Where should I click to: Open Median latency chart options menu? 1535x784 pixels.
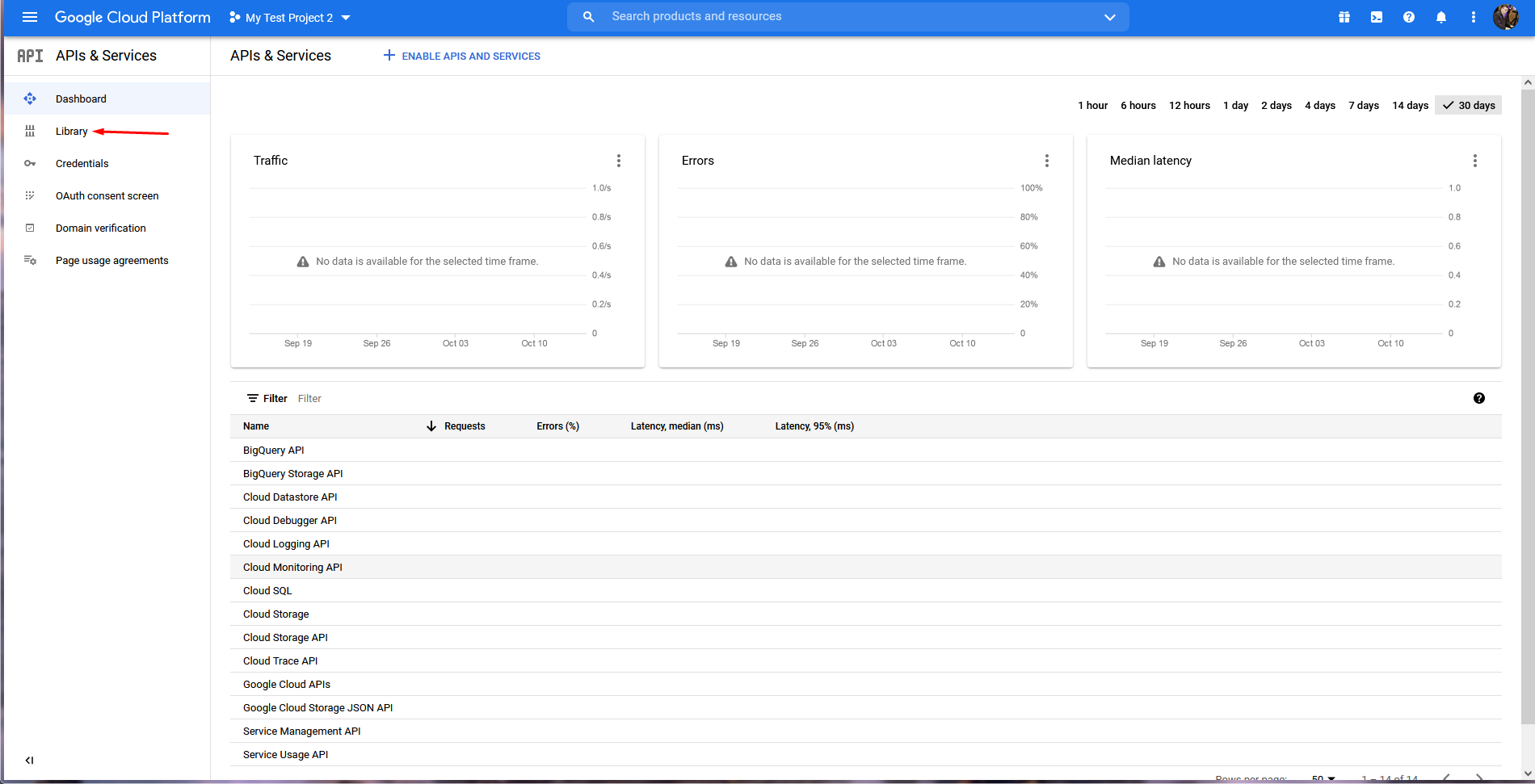pyautogui.click(x=1475, y=161)
